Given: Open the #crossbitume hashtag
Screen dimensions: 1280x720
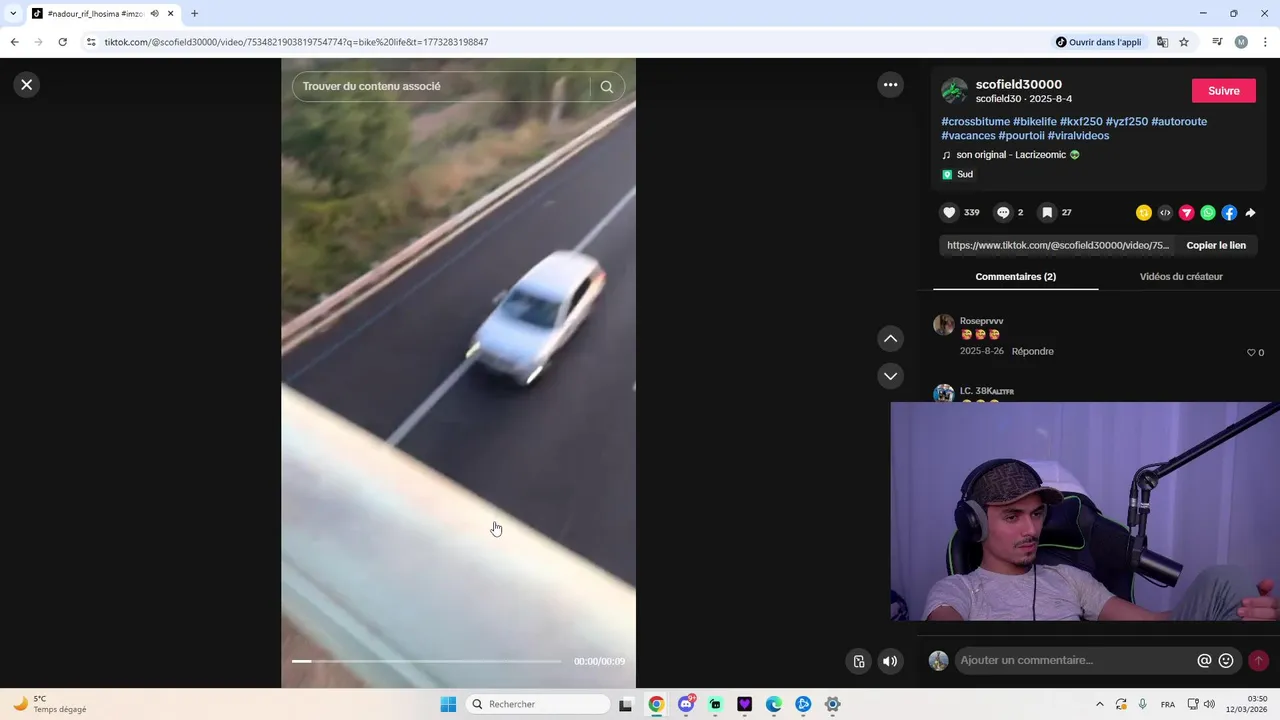Looking at the screenshot, I should 975,122.
